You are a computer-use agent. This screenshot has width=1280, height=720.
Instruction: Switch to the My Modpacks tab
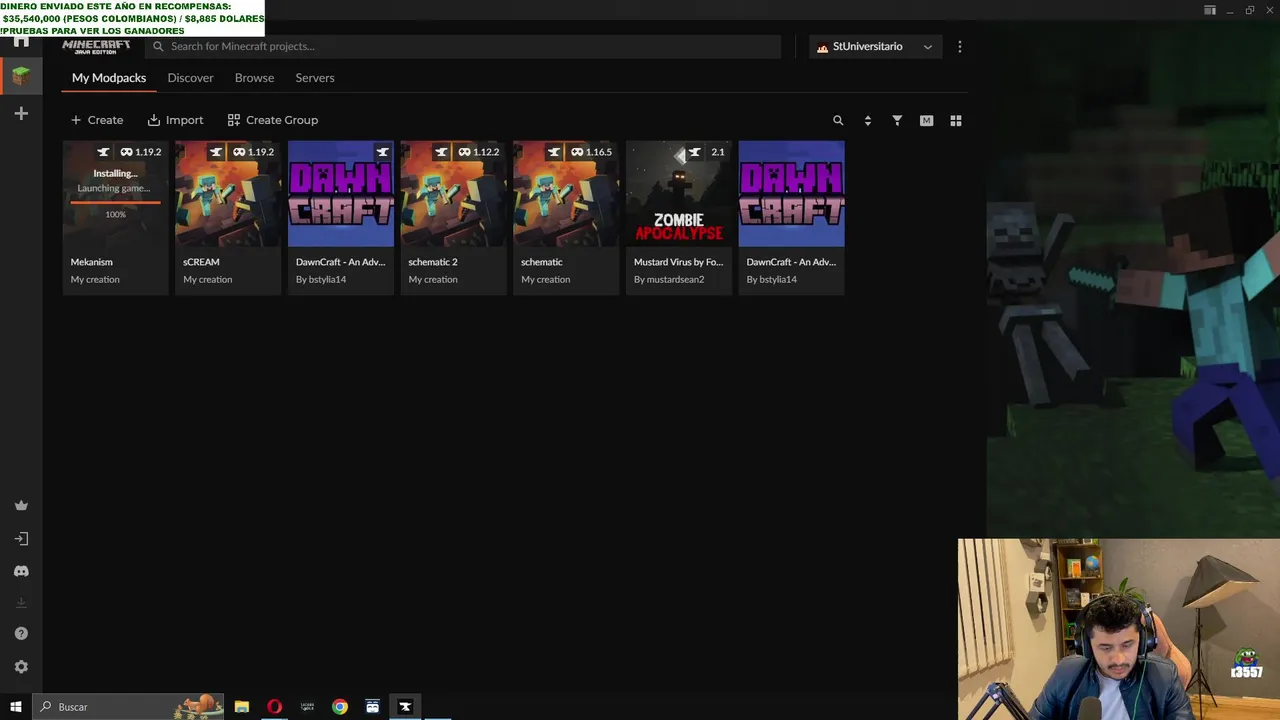click(109, 78)
